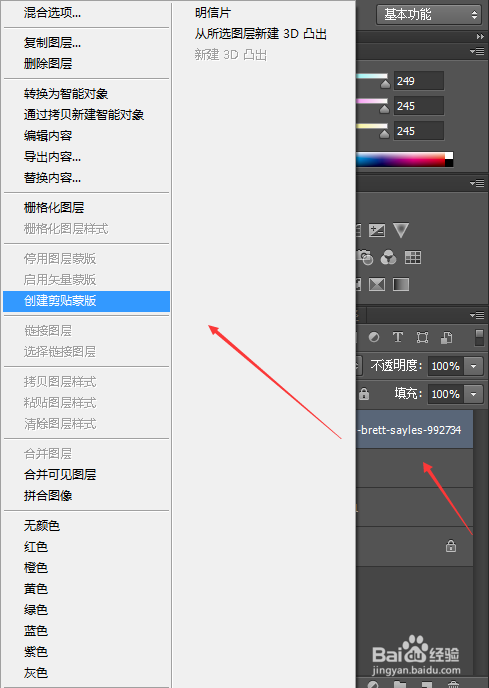This screenshot has height=688, width=489.
Task: Click the greyed 新建 3D 凸出 item
Action: 231,55
